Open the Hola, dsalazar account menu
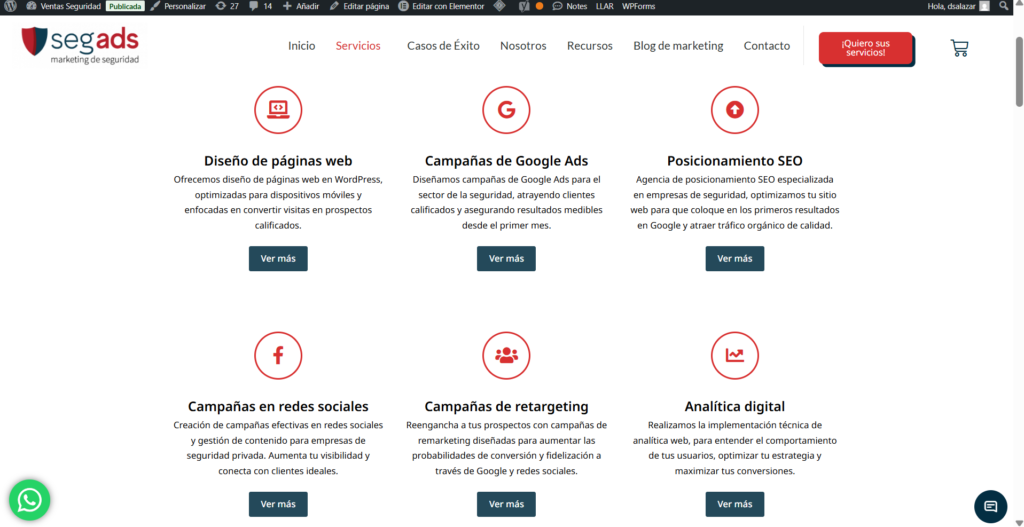This screenshot has height=527, width=1024. [958, 6]
